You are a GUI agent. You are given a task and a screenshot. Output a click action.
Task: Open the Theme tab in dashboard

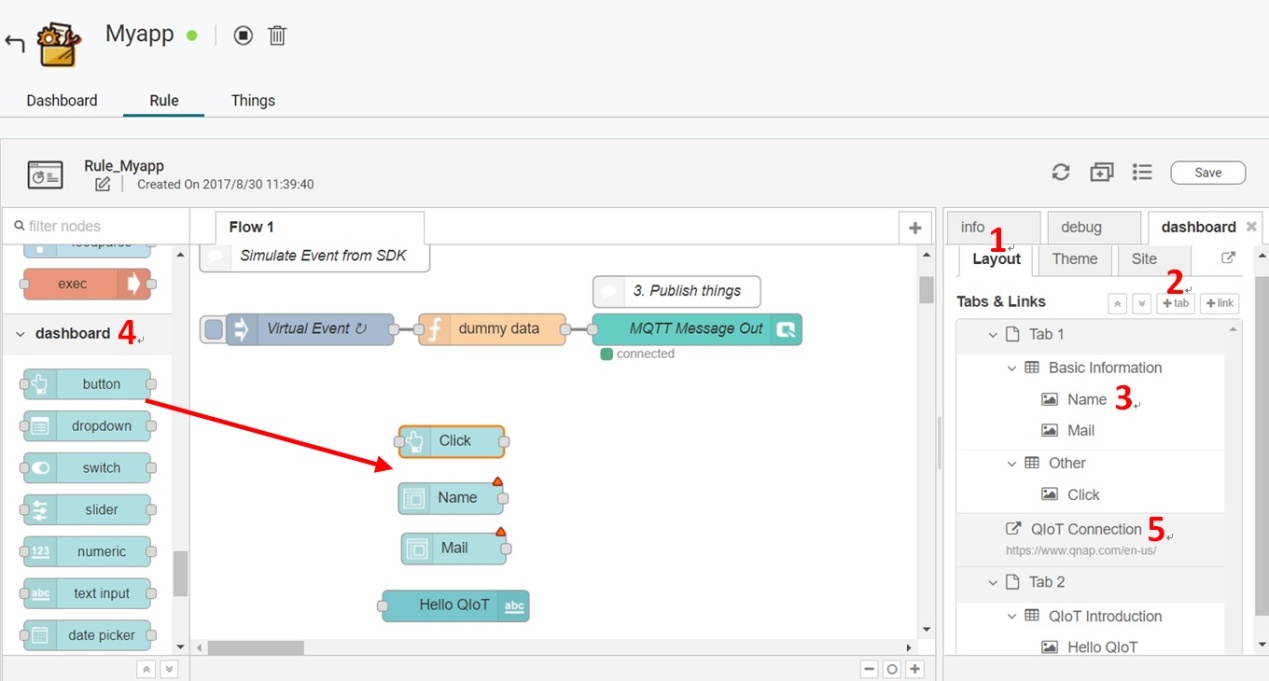1074,259
